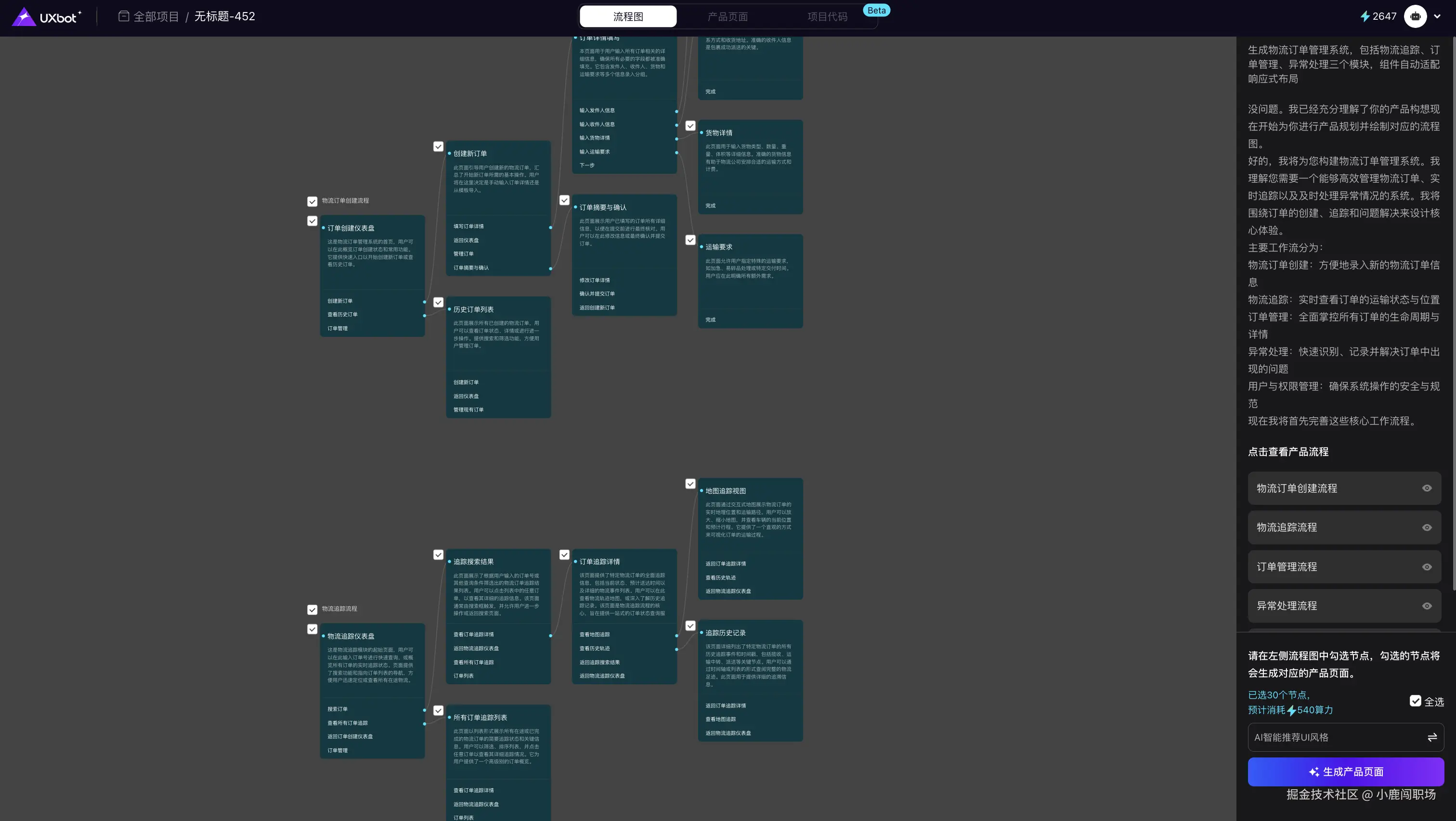Click the swap icon in AI style field

click(1432, 737)
